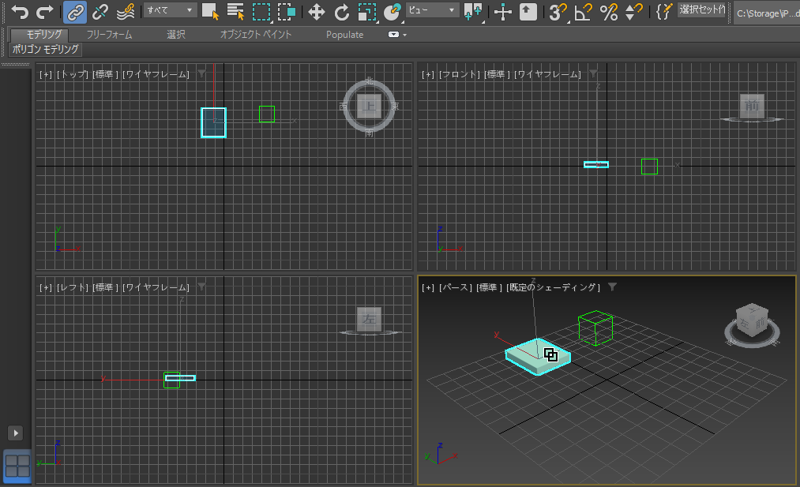Toggle Angle Snap on the toolbar
Viewport: 800px width, 487px height.
pos(583,12)
